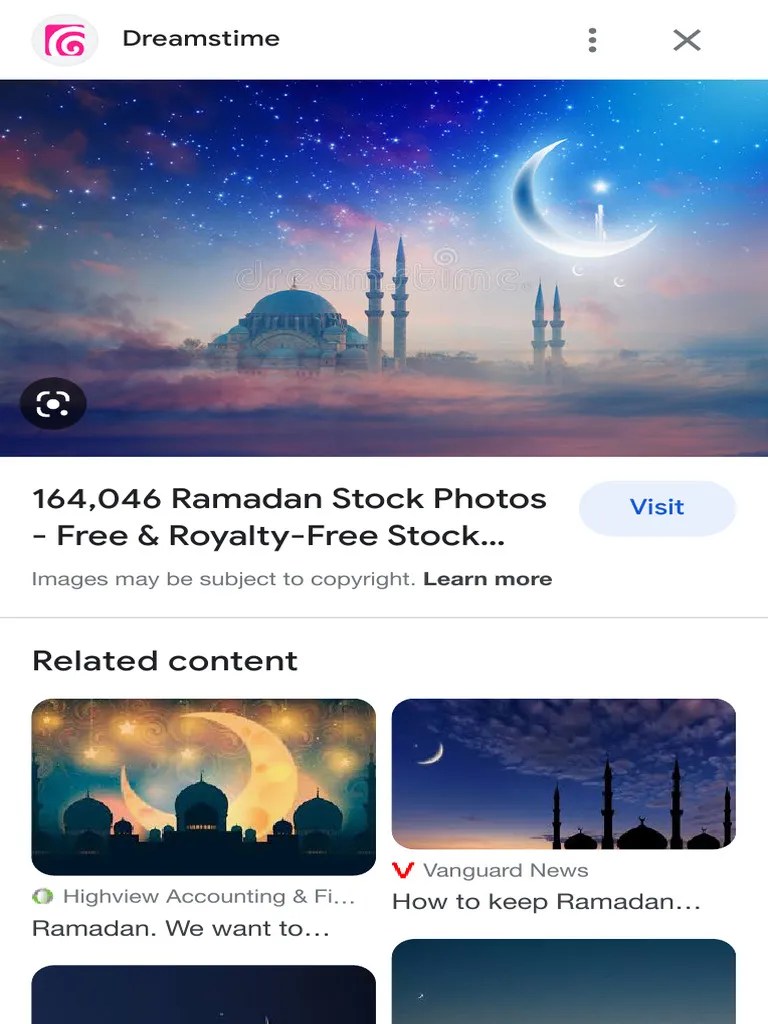Viewport: 768px width, 1024px height.
Task: Open the Learn more copyright link
Action: [x=488, y=579]
